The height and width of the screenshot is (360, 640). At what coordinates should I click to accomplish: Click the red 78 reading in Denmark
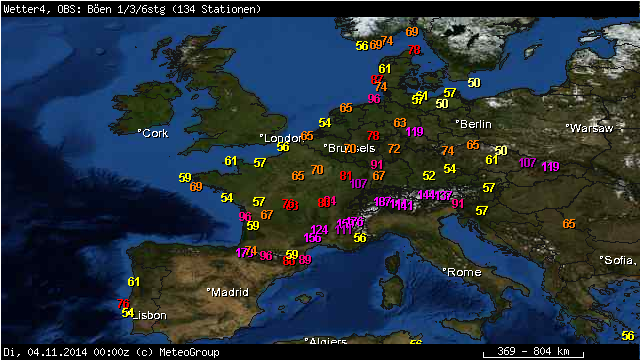click(x=414, y=50)
